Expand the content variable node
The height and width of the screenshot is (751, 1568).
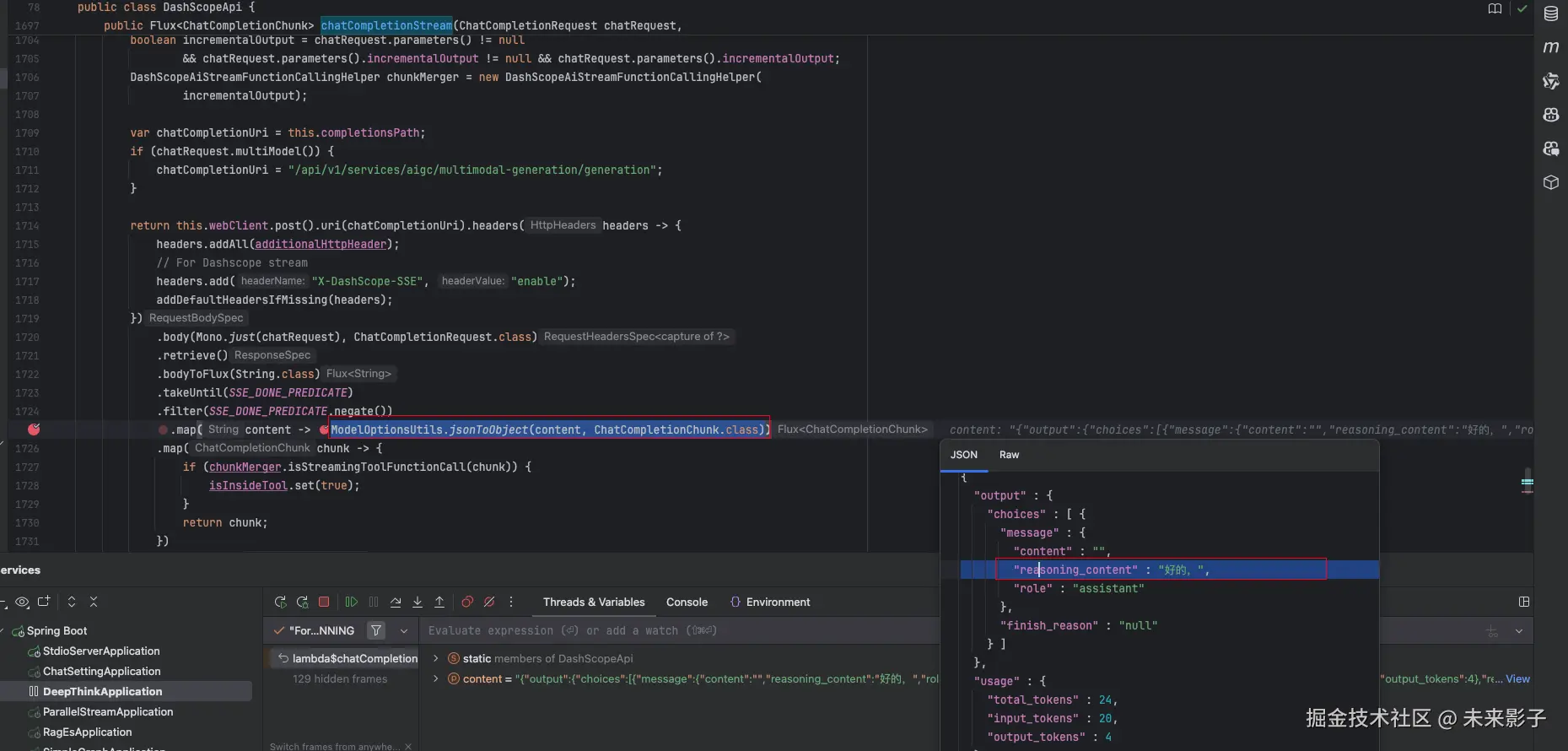(435, 678)
